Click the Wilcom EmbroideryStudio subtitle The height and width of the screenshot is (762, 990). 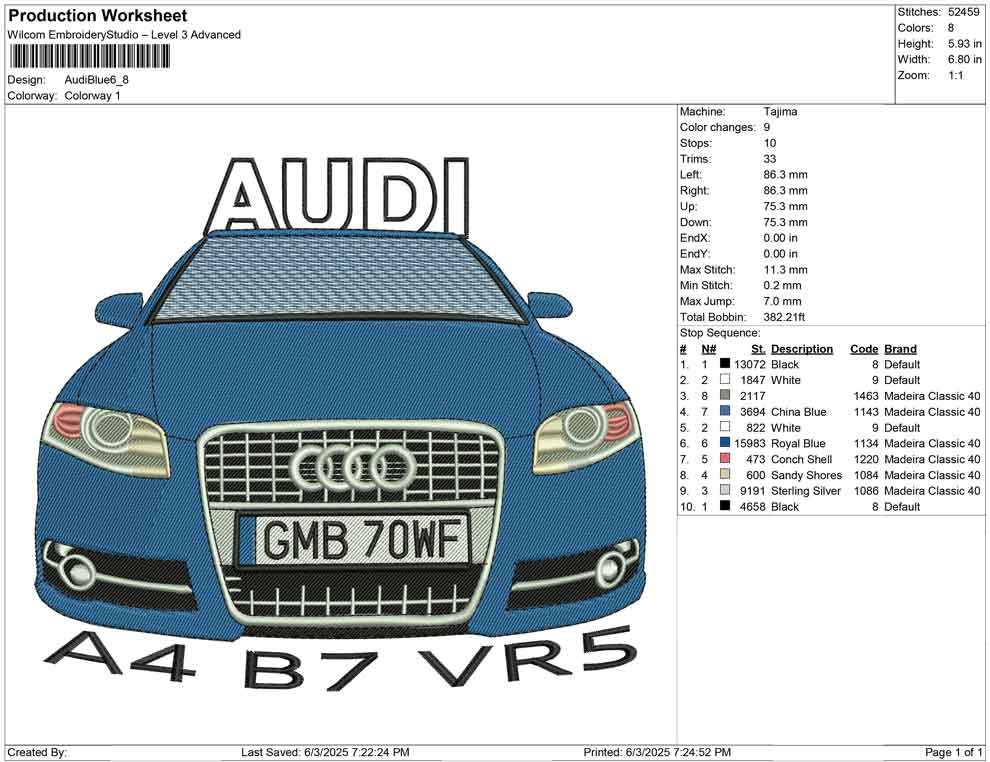[x=124, y=35]
